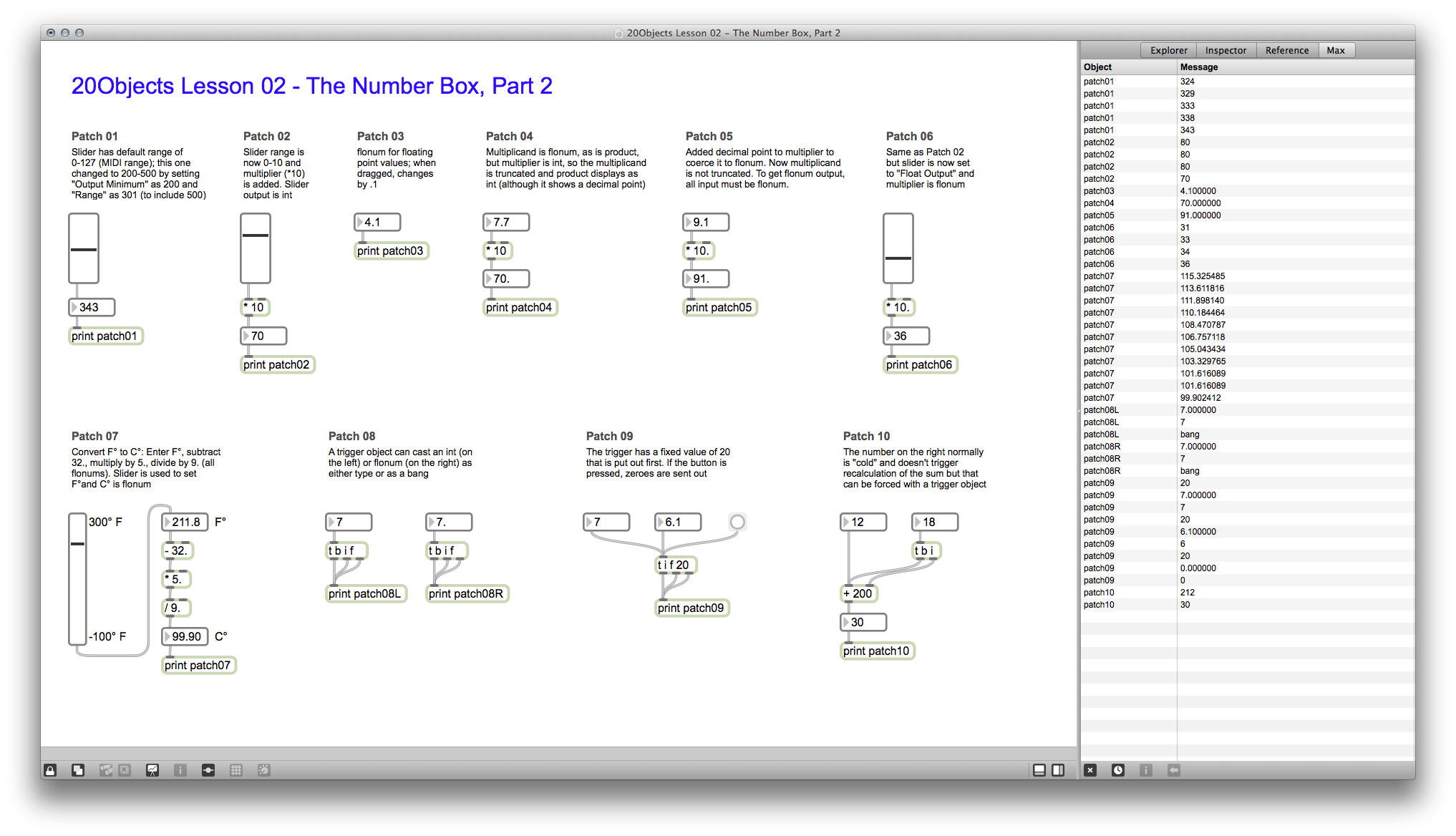This screenshot has height=836, width=1456.
Task: Select the print patch10 object
Action: pos(878,651)
